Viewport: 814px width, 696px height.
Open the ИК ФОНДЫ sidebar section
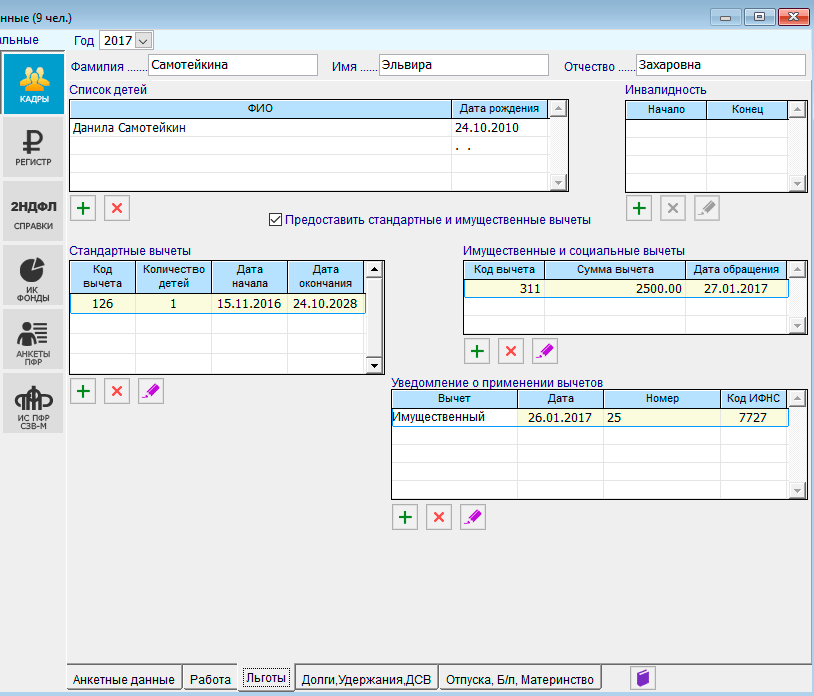pyautogui.click(x=33, y=275)
